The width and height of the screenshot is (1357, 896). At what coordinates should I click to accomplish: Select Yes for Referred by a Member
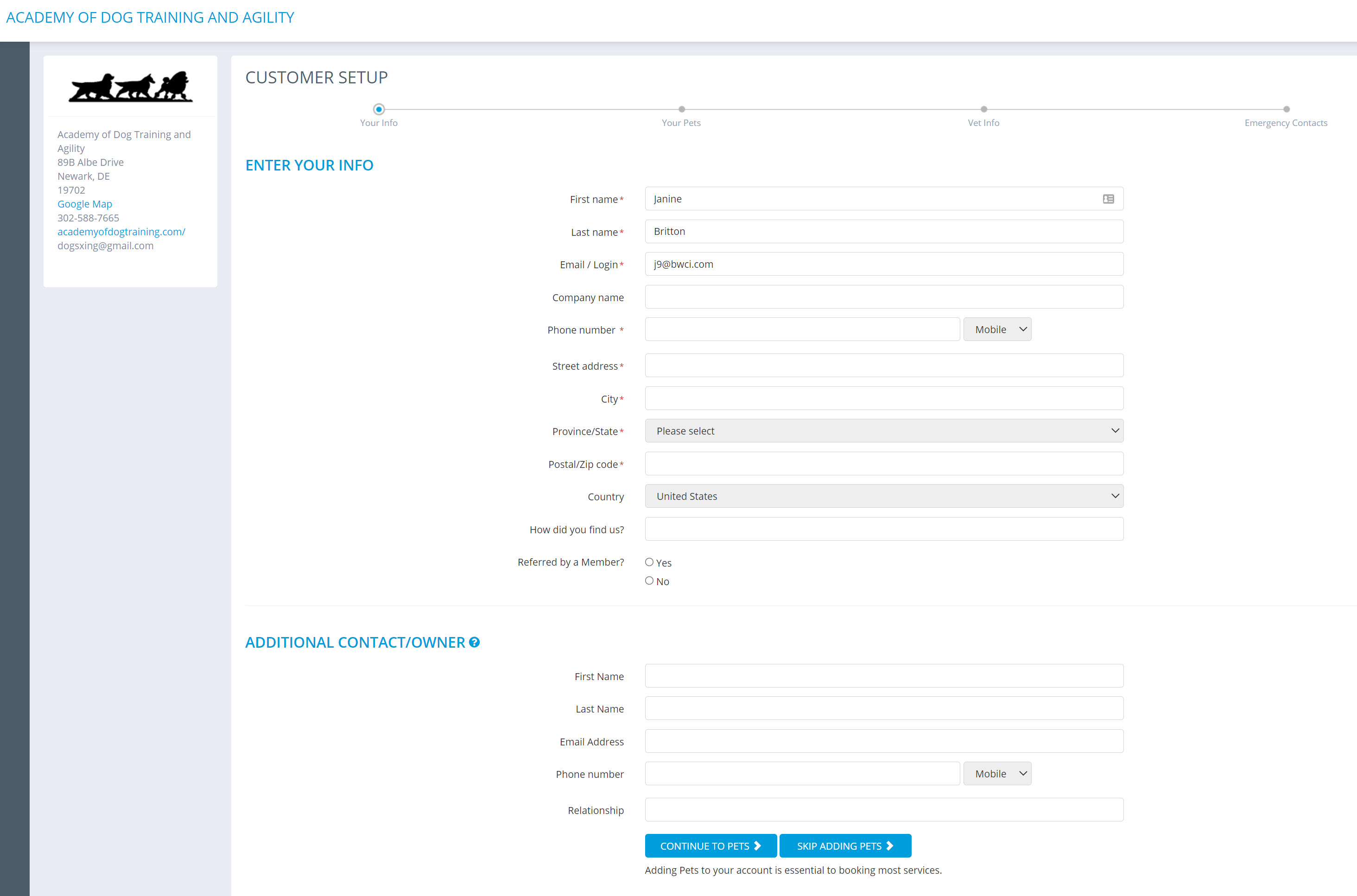[649, 562]
